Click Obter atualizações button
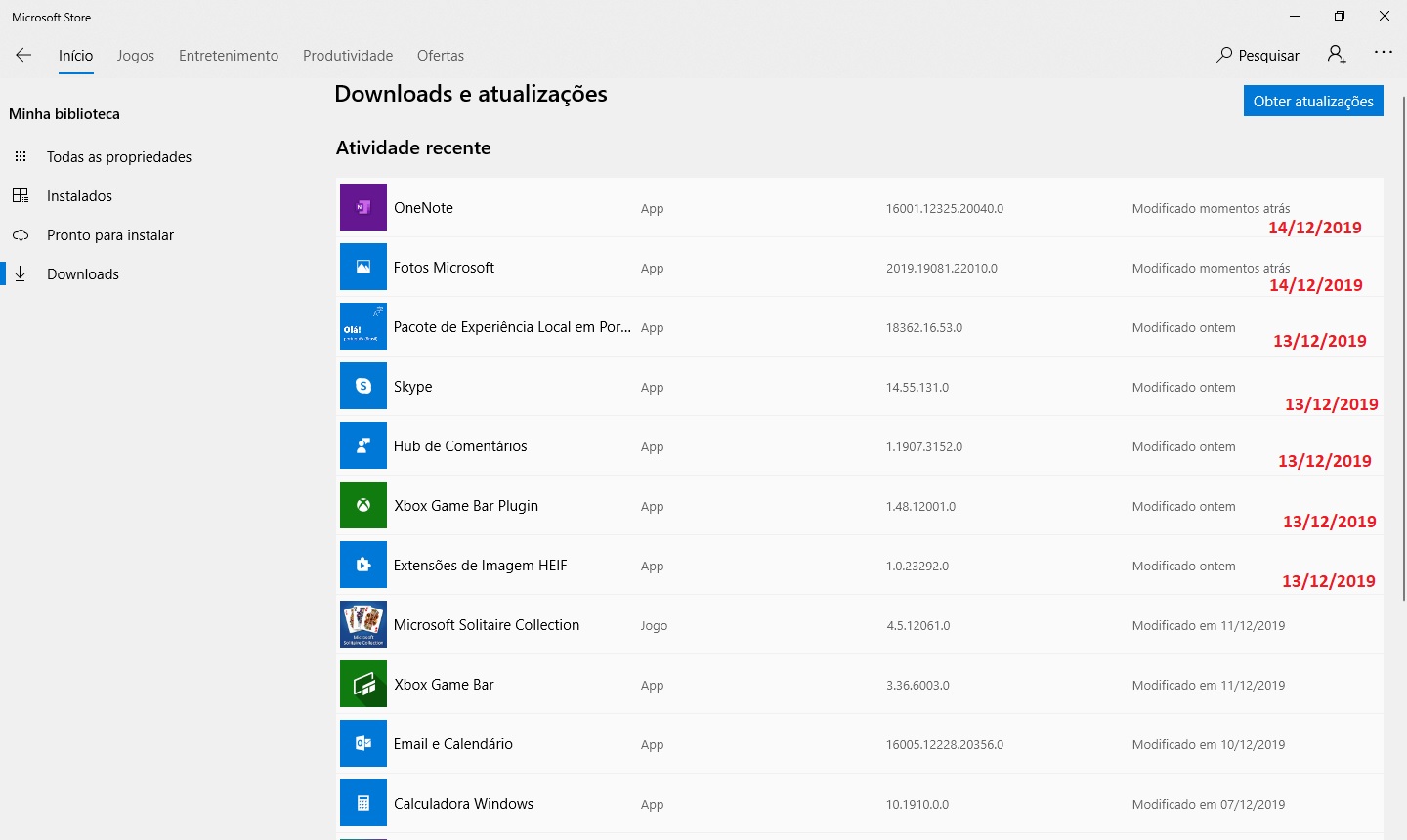 (1313, 101)
